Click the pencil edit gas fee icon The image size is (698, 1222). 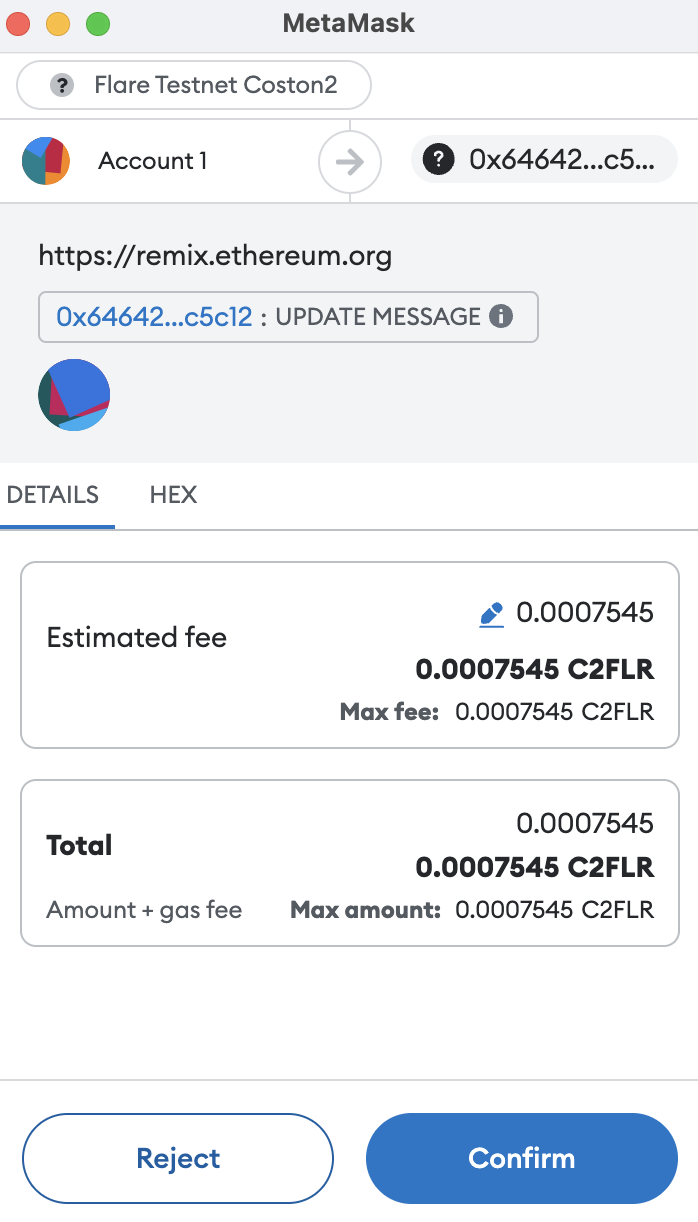pos(491,614)
